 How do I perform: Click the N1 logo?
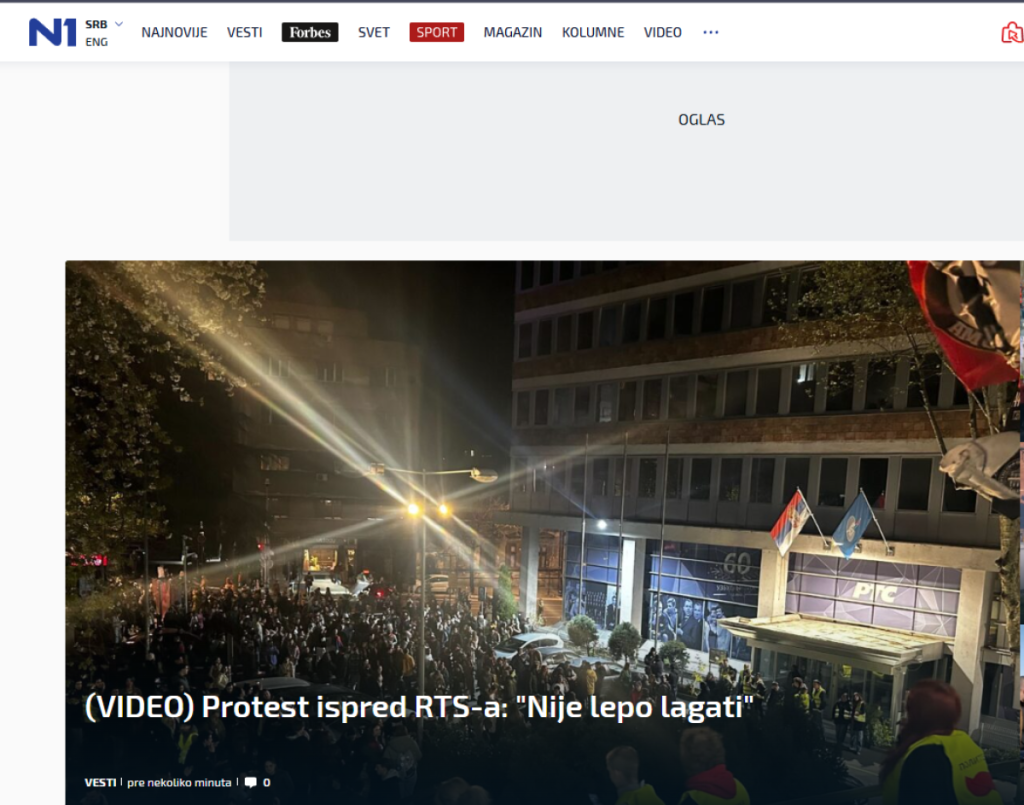click(x=52, y=32)
